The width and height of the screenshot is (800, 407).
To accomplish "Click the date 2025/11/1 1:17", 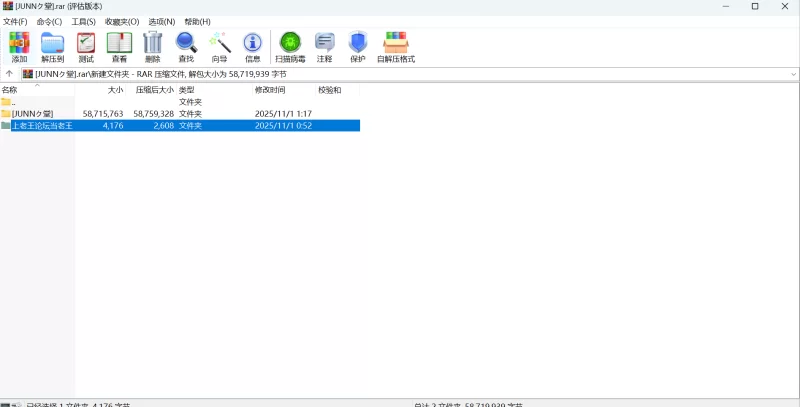I will [x=283, y=114].
